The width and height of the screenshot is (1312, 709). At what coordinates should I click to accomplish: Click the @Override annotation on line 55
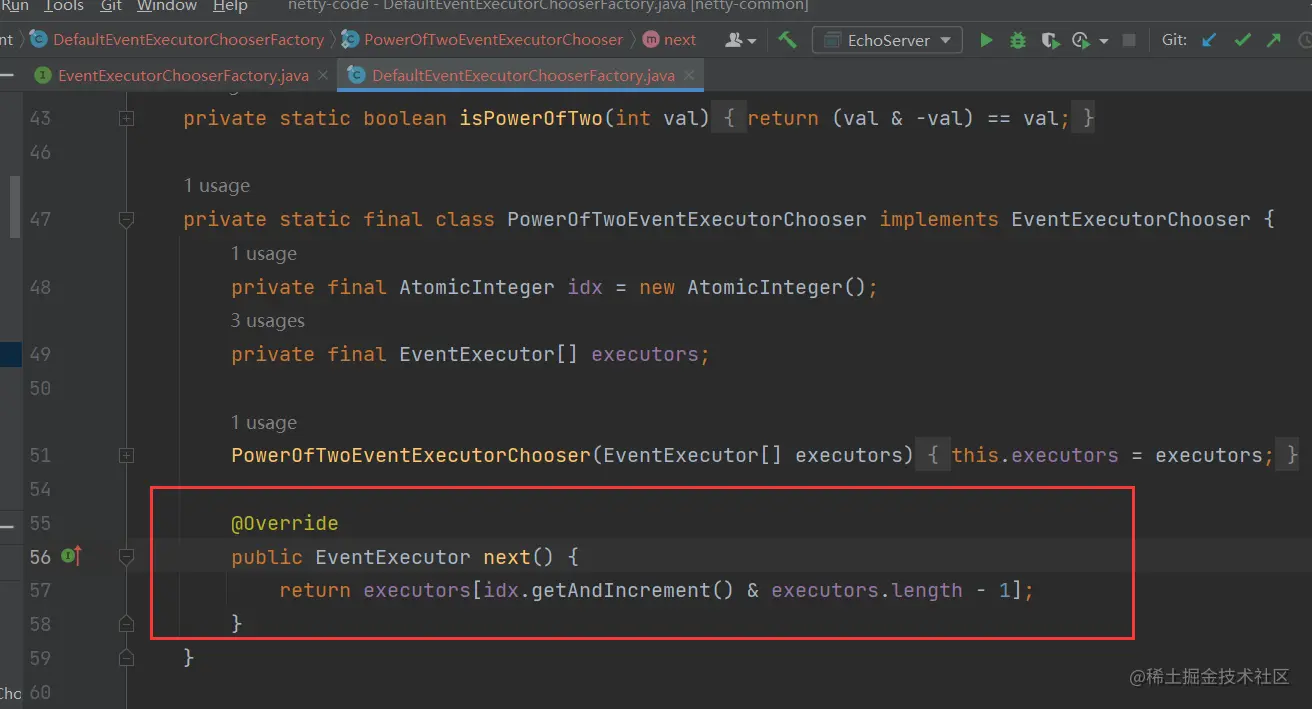(x=285, y=523)
